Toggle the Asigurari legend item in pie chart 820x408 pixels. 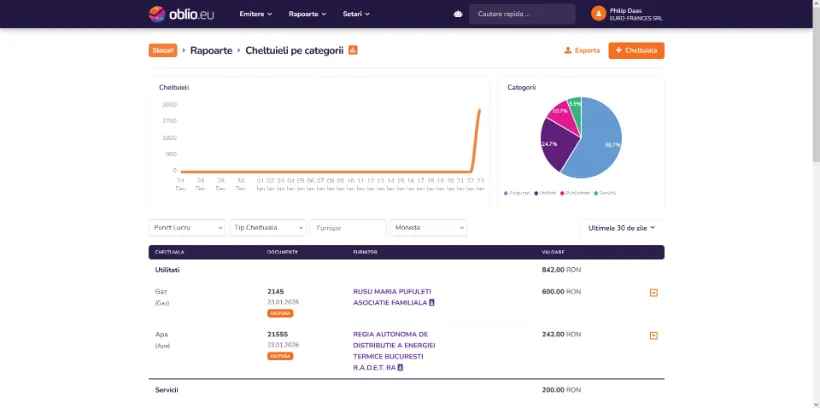pyautogui.click(x=519, y=192)
